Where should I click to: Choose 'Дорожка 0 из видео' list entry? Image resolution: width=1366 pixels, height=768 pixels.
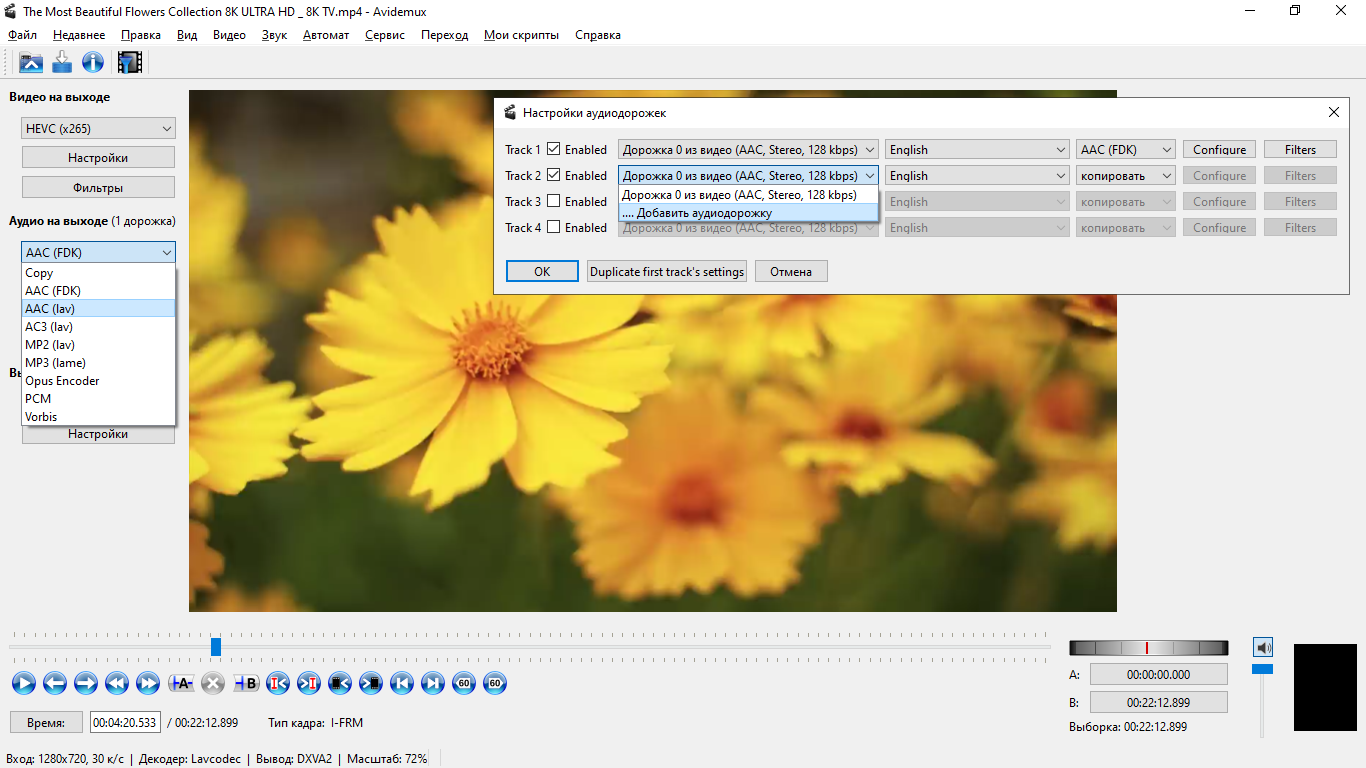[748, 195]
